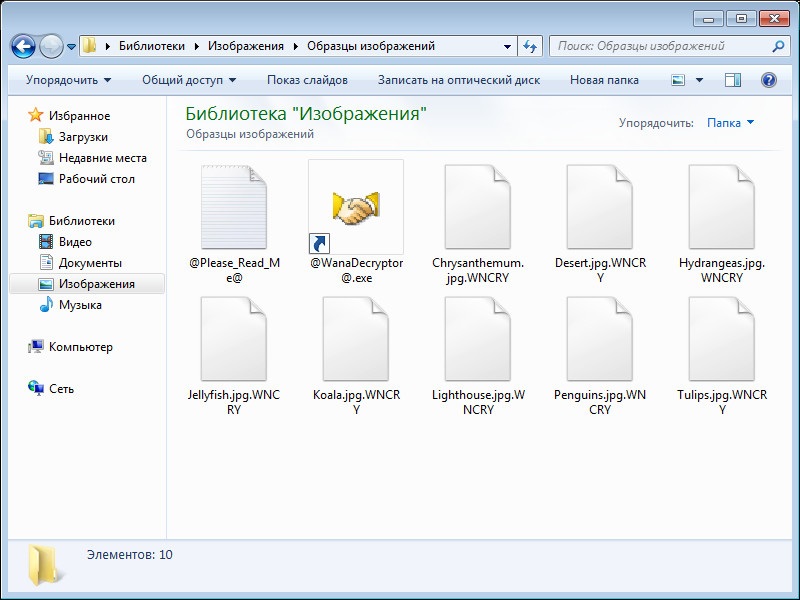Click the refresh button beside address bar
The width and height of the screenshot is (800, 600).
pos(530,46)
